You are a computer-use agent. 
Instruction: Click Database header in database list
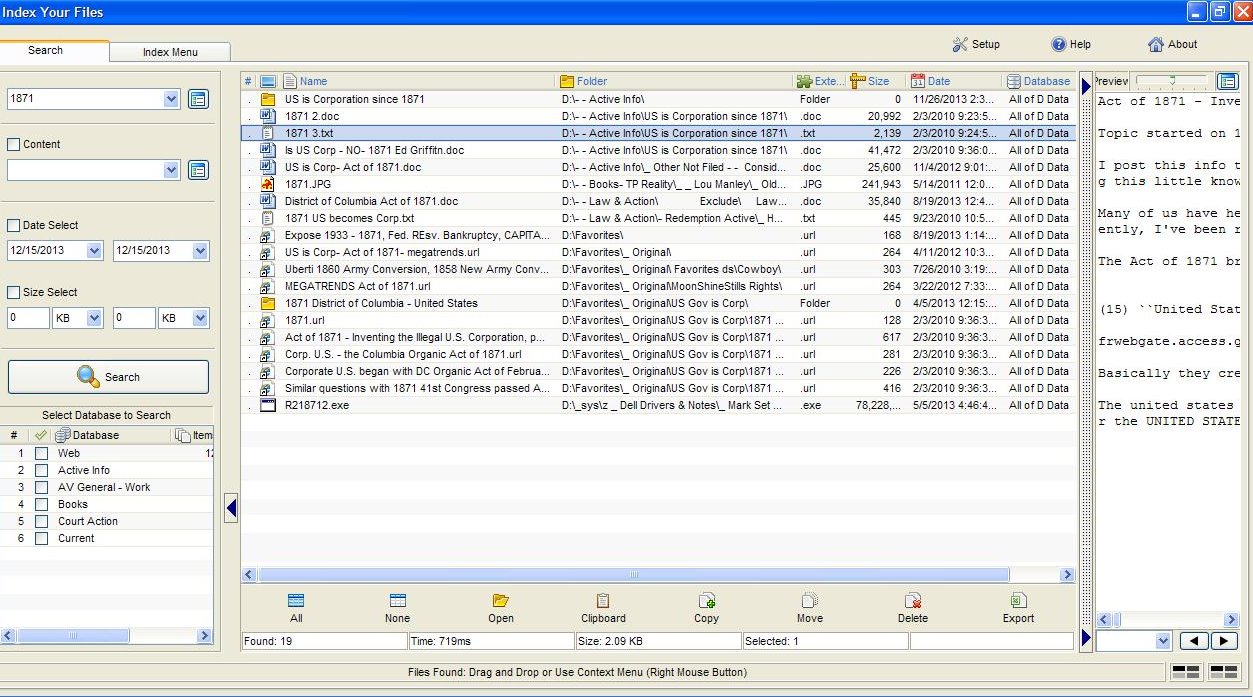[x=111, y=435]
